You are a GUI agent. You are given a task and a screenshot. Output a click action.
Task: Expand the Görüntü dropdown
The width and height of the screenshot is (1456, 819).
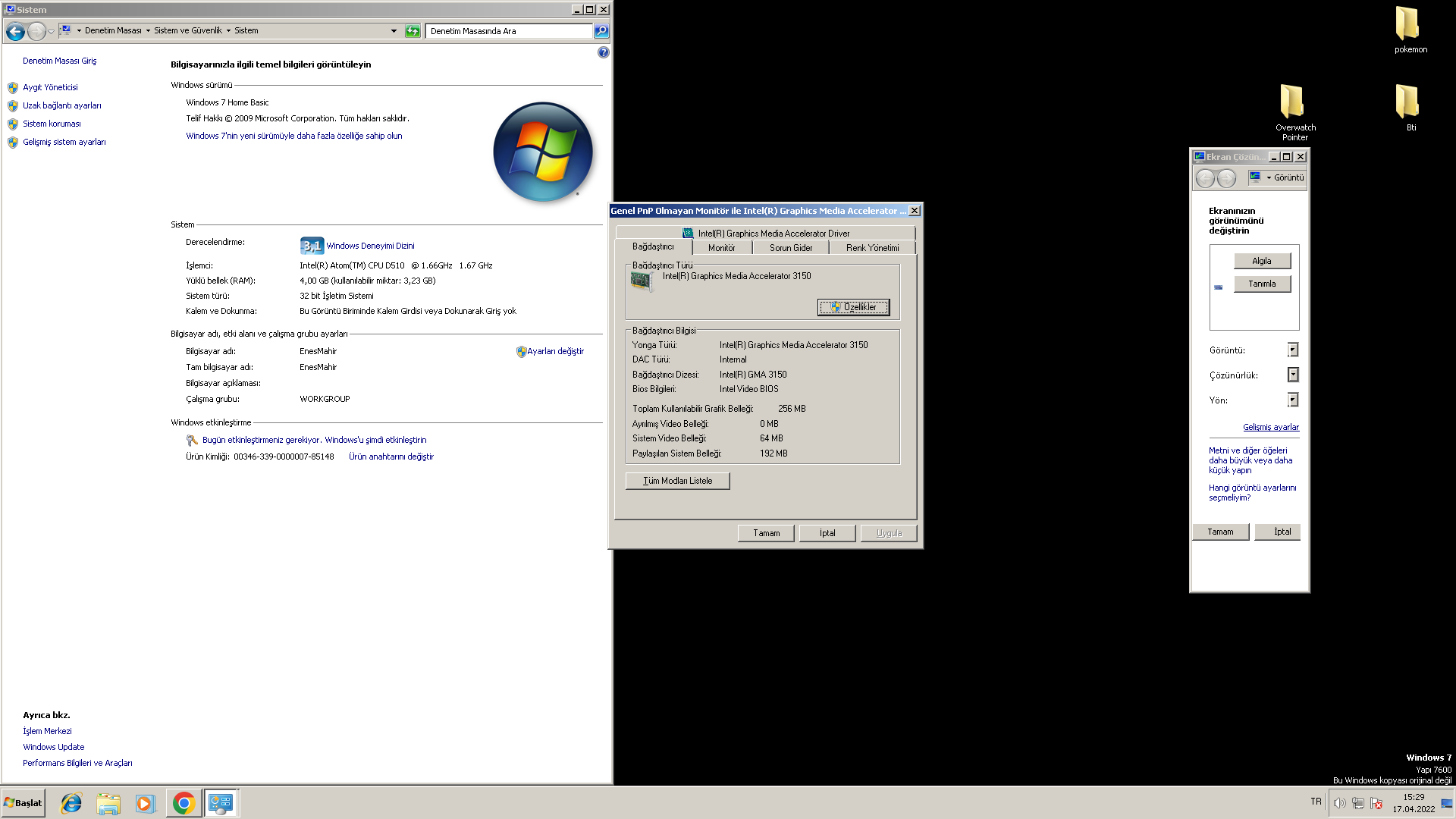click(1293, 350)
